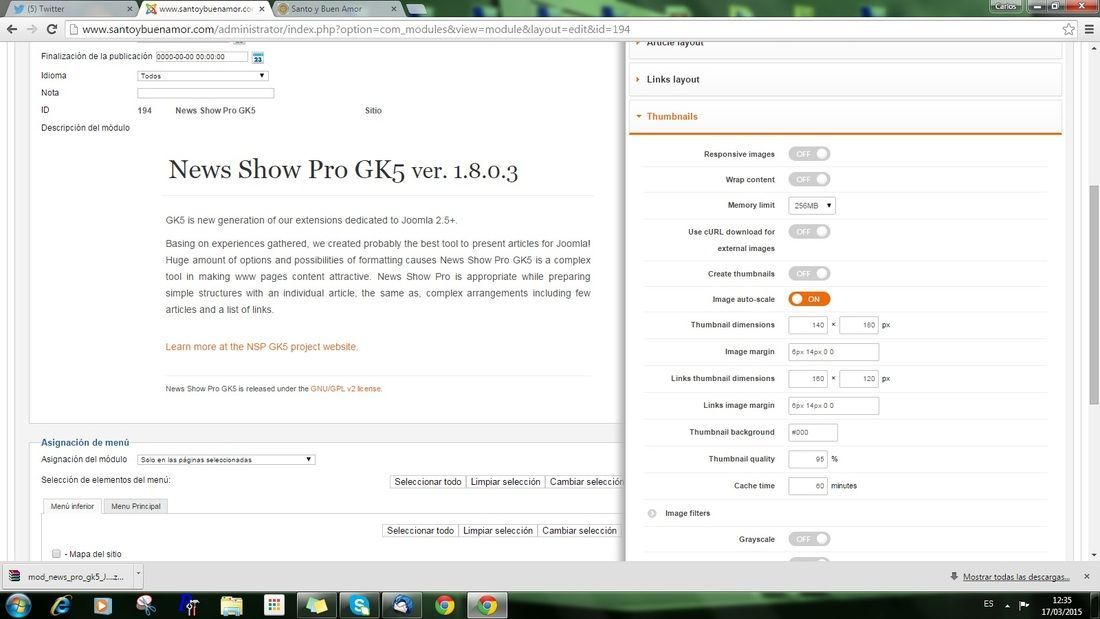
Task: Expand the Links layout section
Action: point(845,79)
